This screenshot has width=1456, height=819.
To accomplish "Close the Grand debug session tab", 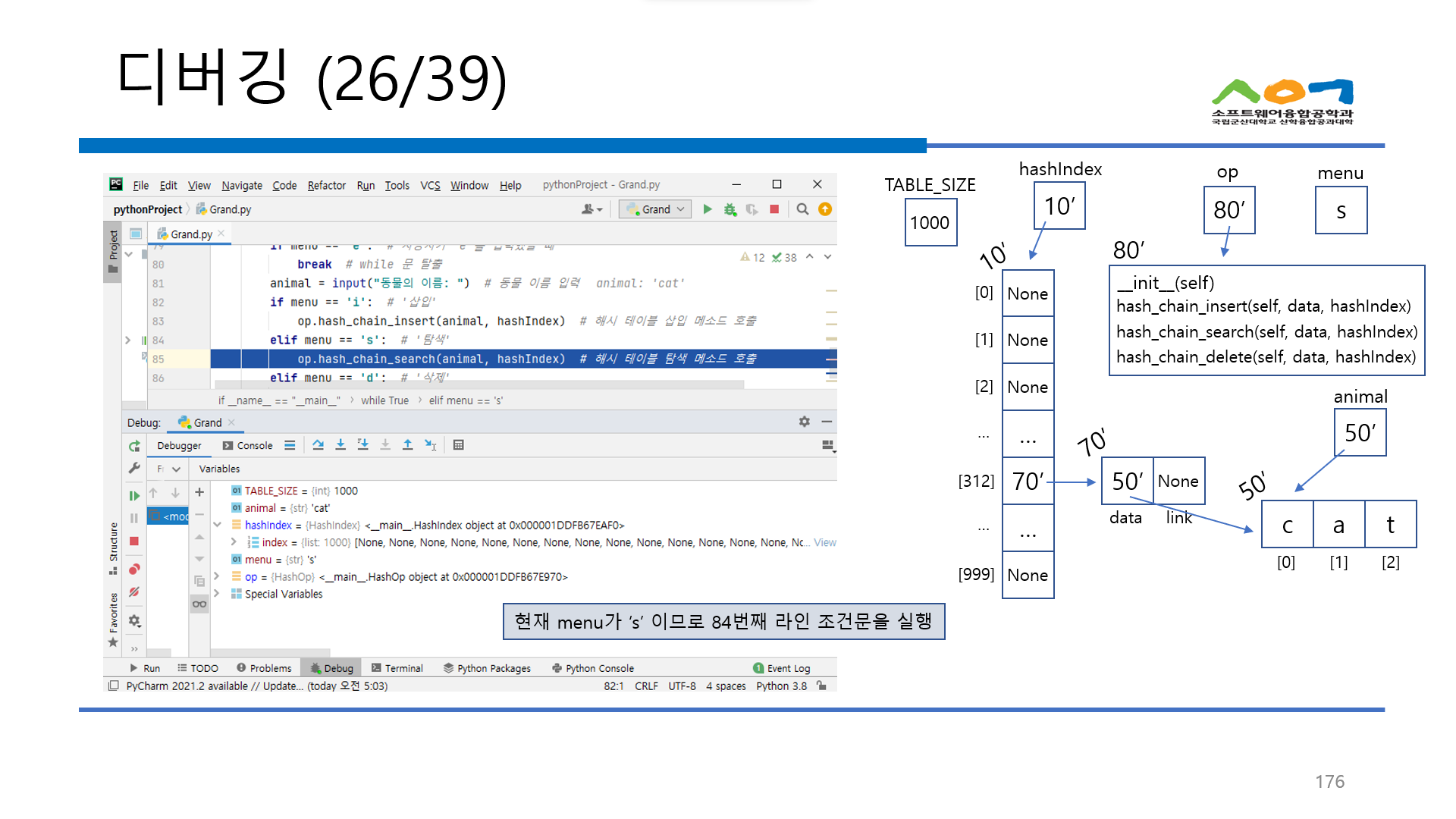I will (231, 422).
